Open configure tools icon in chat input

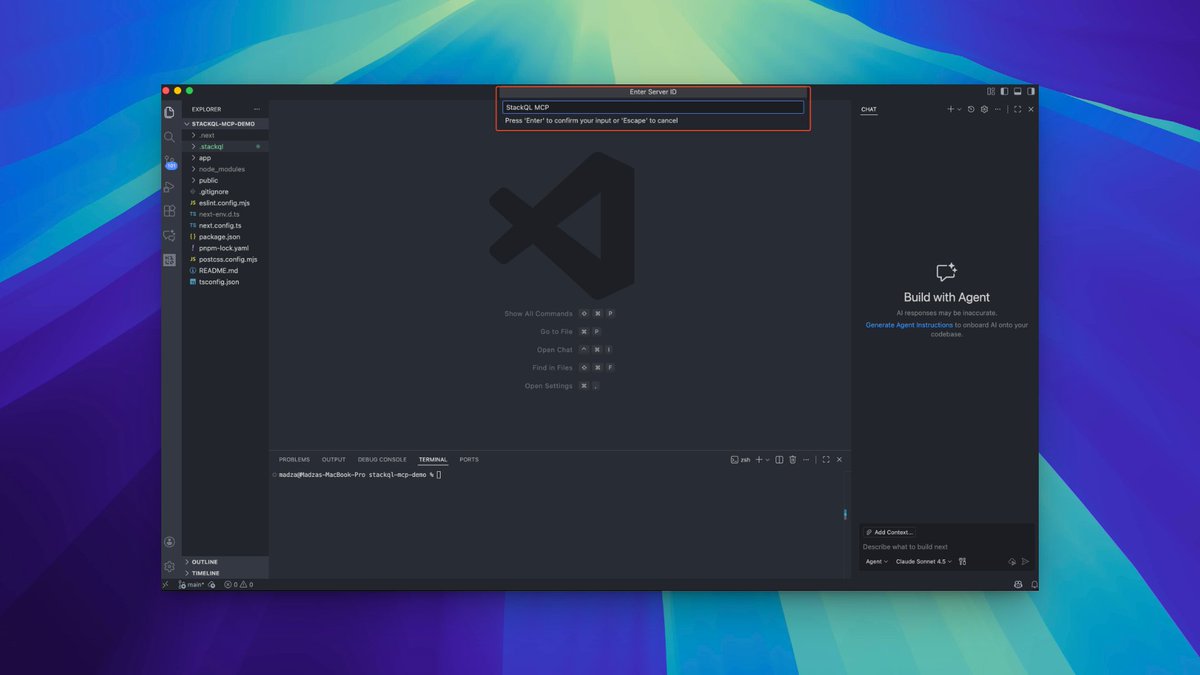963,562
